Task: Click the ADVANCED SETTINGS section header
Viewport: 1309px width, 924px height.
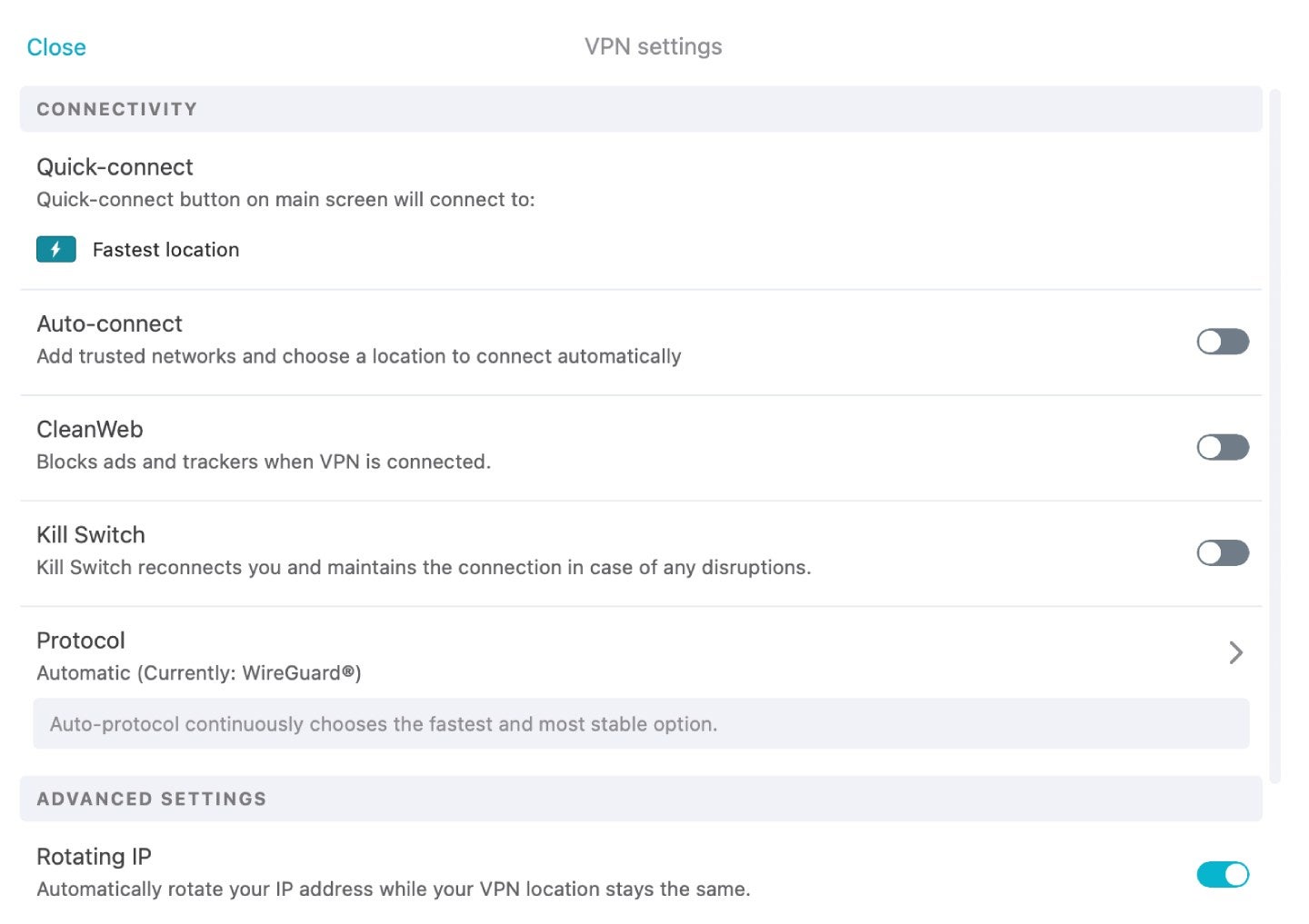Action: tap(641, 799)
